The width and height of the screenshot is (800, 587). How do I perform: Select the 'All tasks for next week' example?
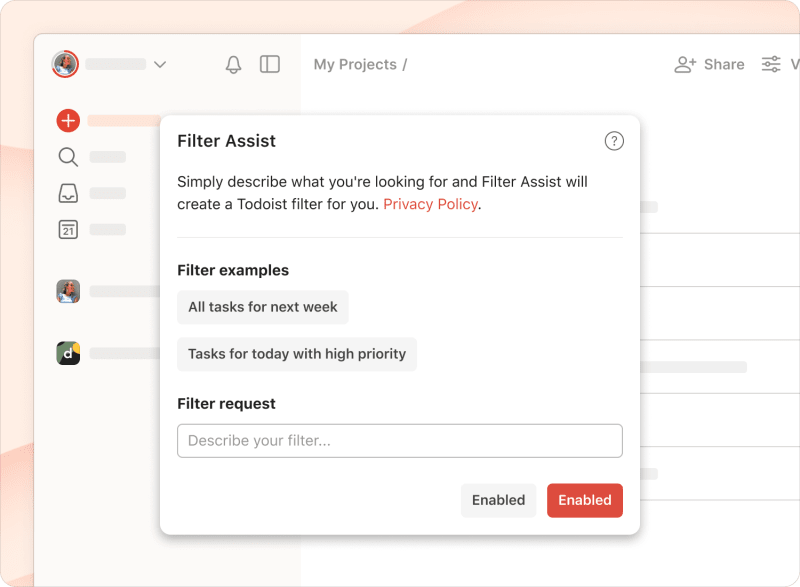(262, 307)
